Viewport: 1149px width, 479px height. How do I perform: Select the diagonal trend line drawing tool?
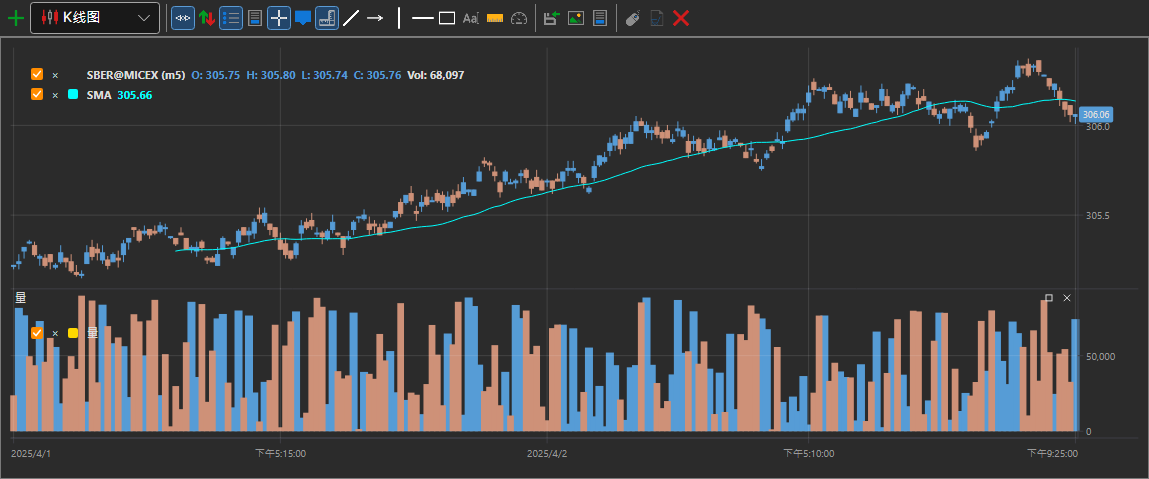[x=351, y=18]
